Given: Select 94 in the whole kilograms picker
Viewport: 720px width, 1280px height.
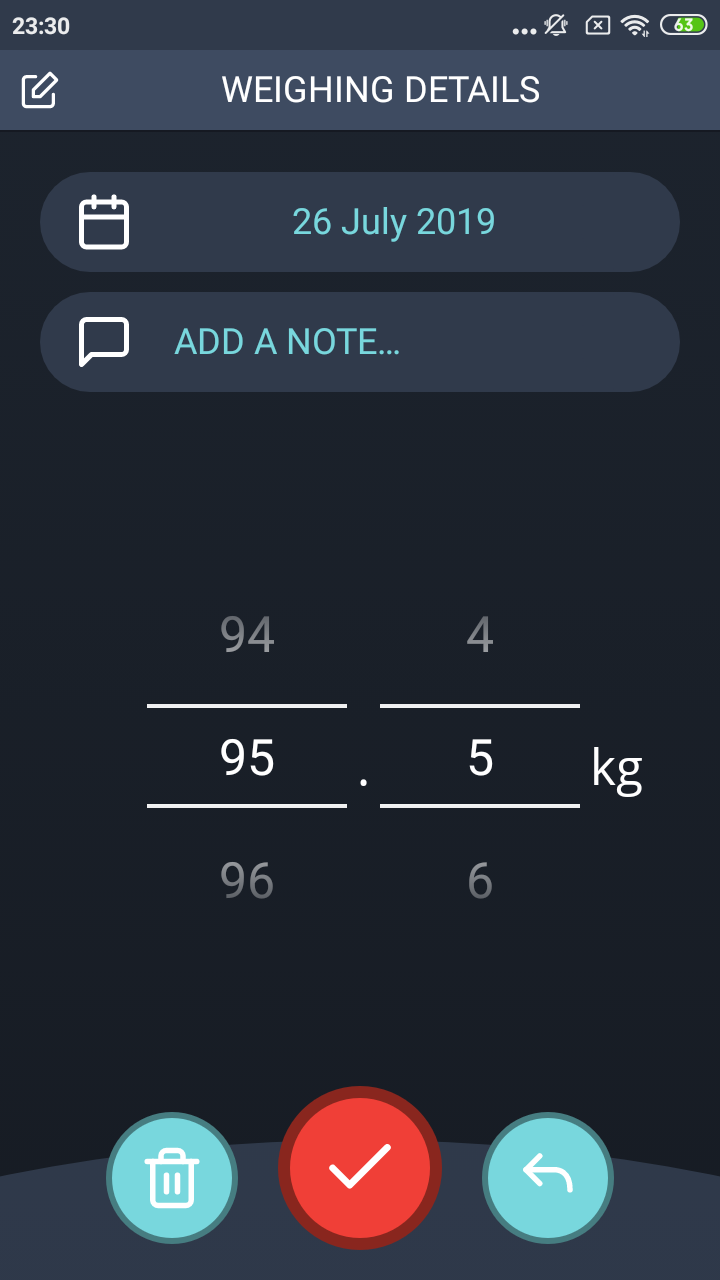Looking at the screenshot, I should (x=247, y=635).
